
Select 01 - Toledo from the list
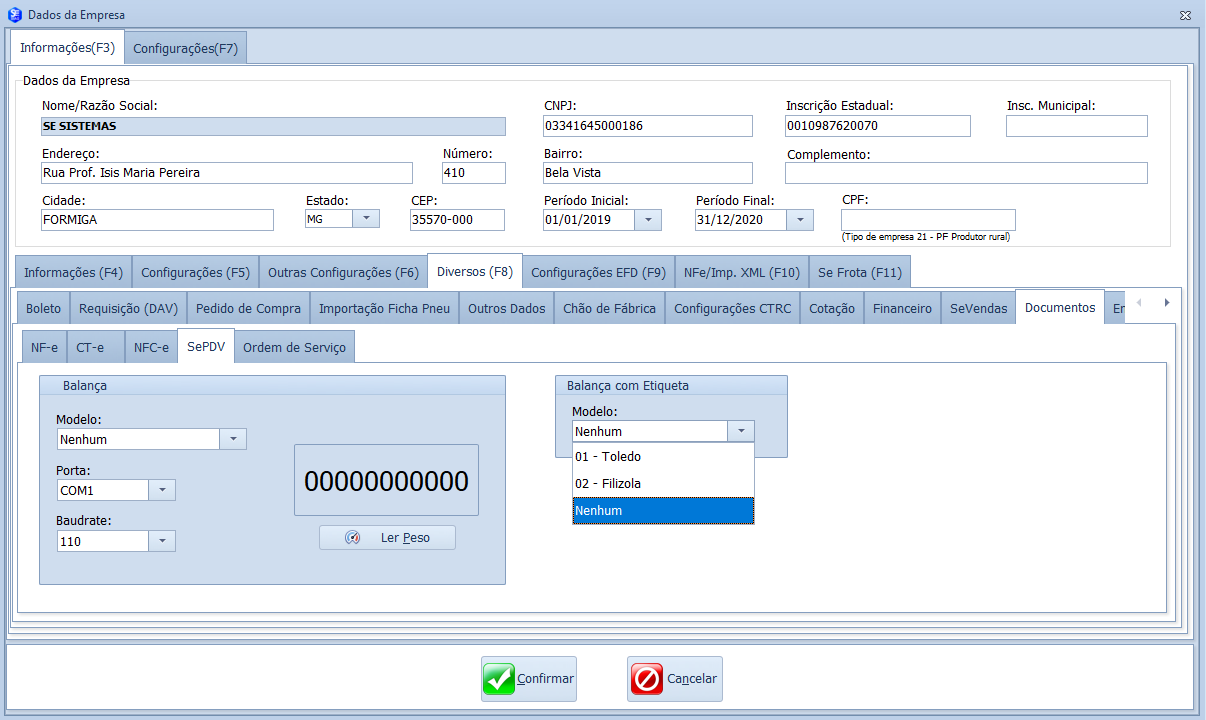(663, 457)
